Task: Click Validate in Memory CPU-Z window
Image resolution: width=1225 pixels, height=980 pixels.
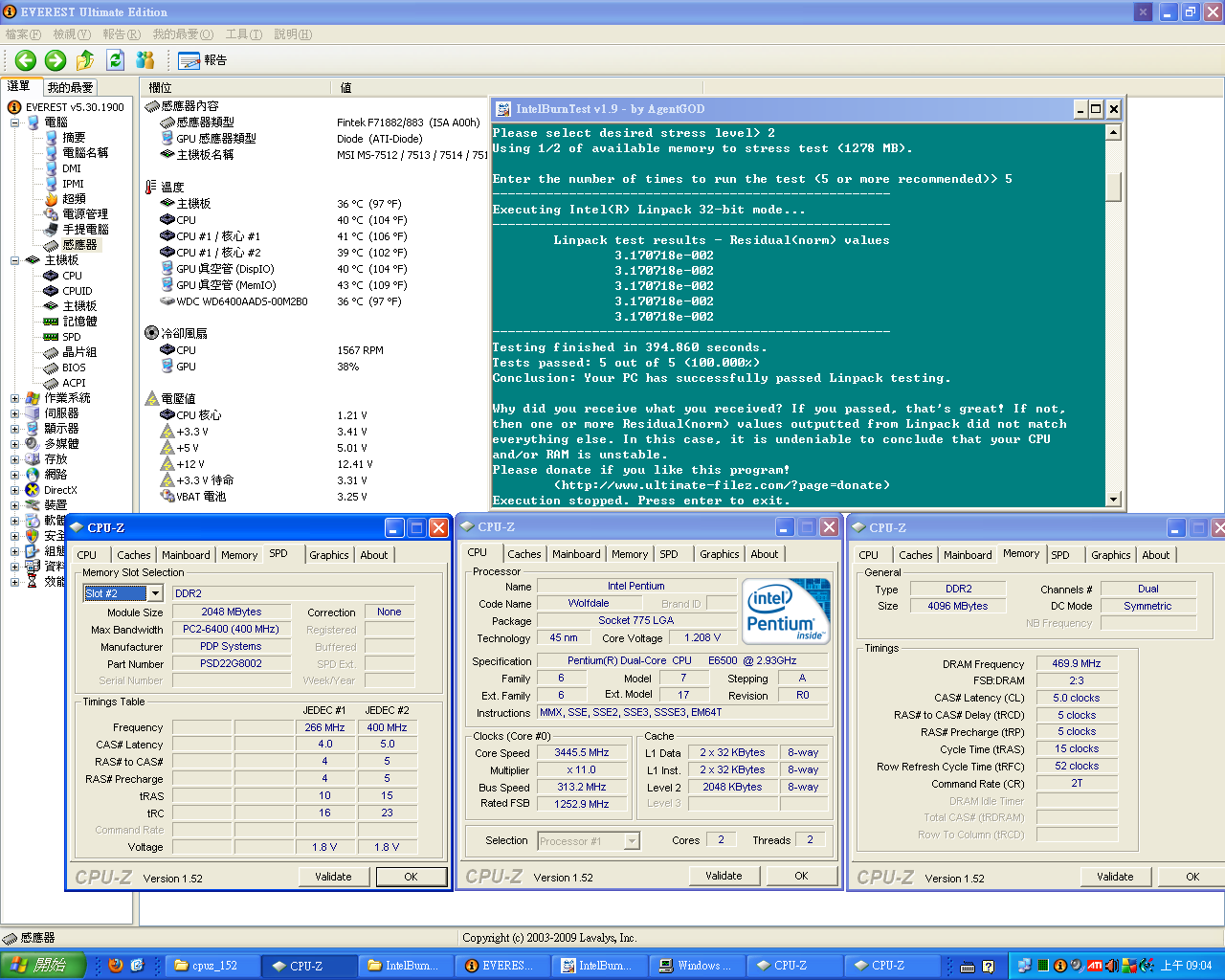Action: (1115, 877)
